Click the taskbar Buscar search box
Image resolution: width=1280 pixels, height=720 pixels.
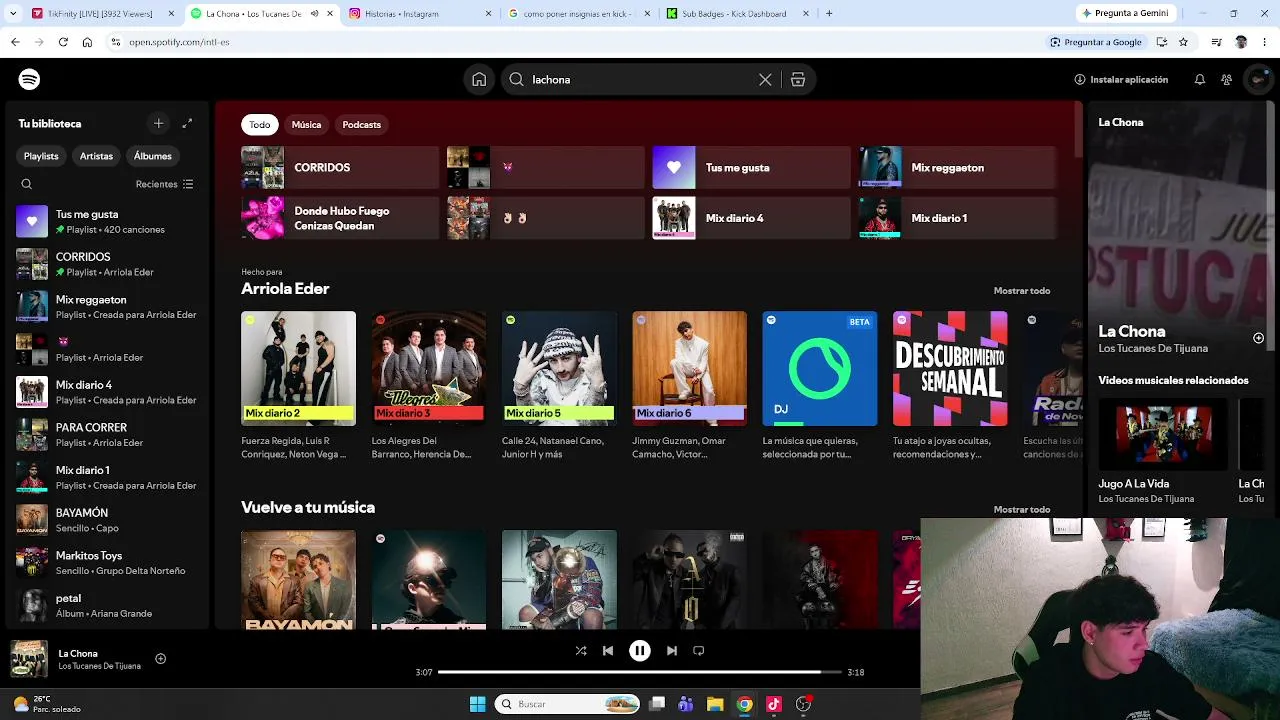click(568, 704)
